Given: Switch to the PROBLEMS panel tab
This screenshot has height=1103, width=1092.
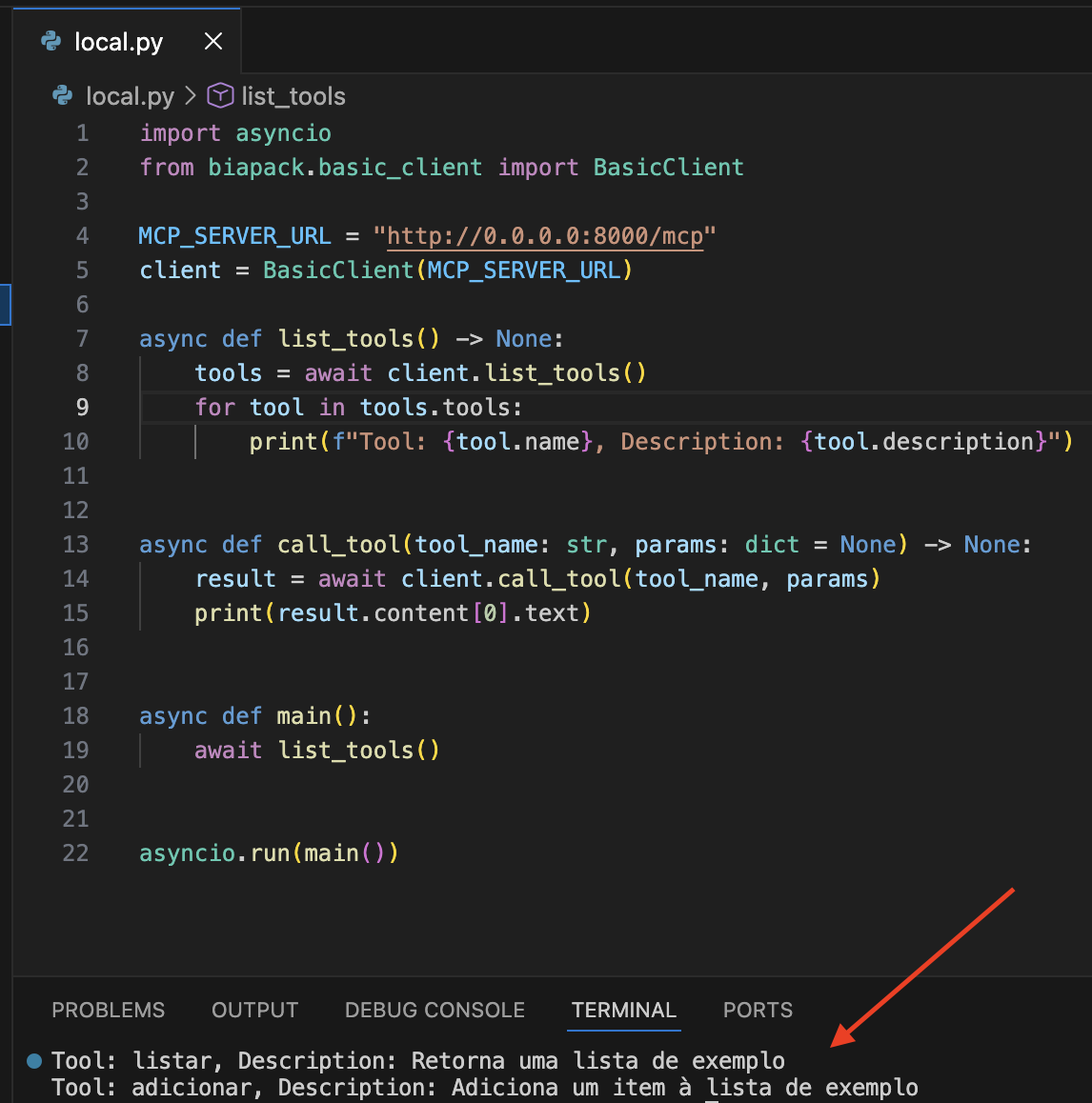Looking at the screenshot, I should [108, 1011].
